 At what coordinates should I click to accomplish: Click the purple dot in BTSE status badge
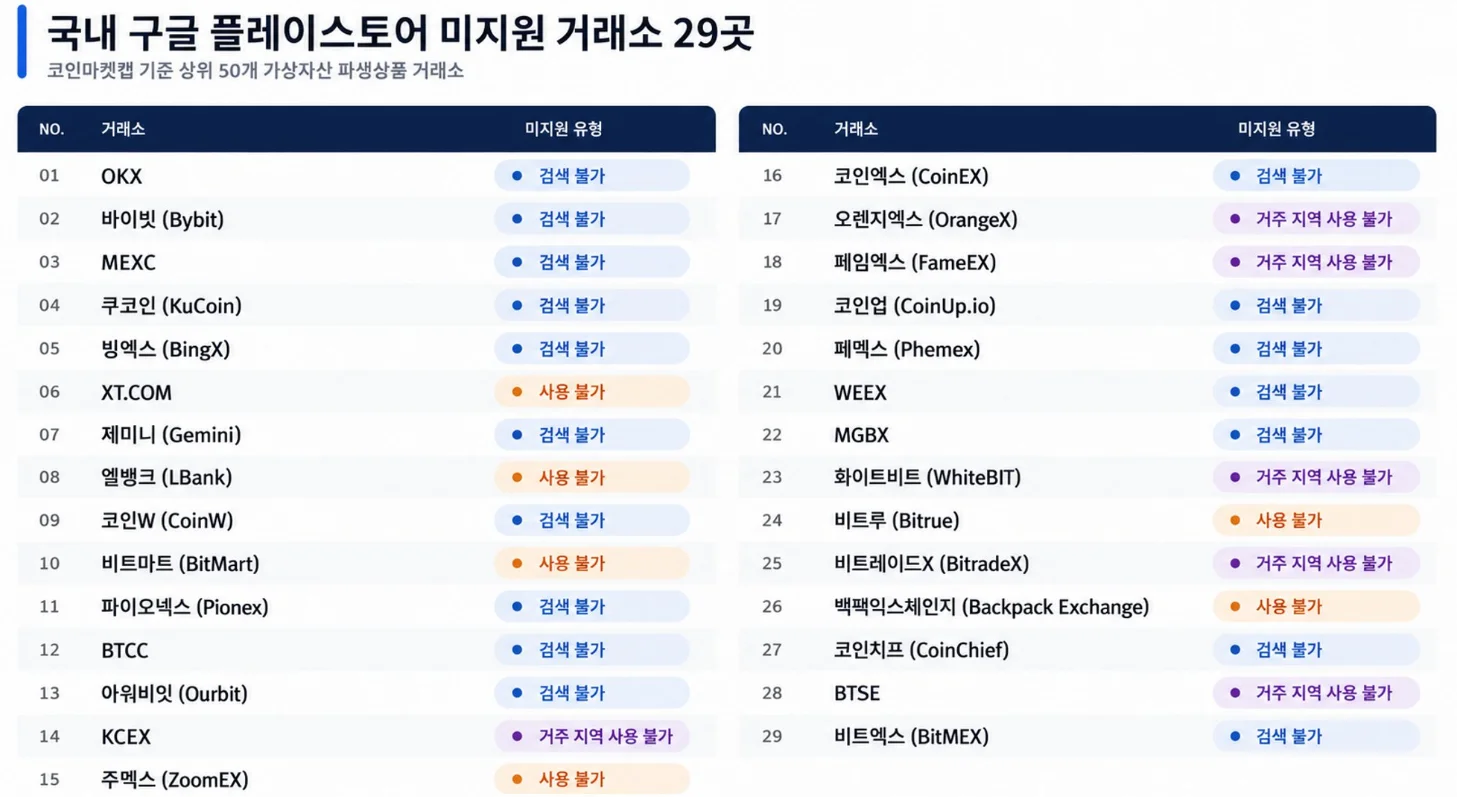coord(1235,693)
